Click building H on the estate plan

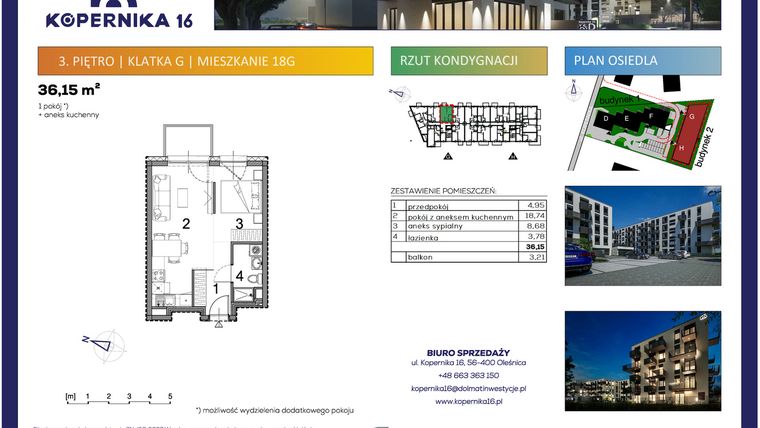681,148
